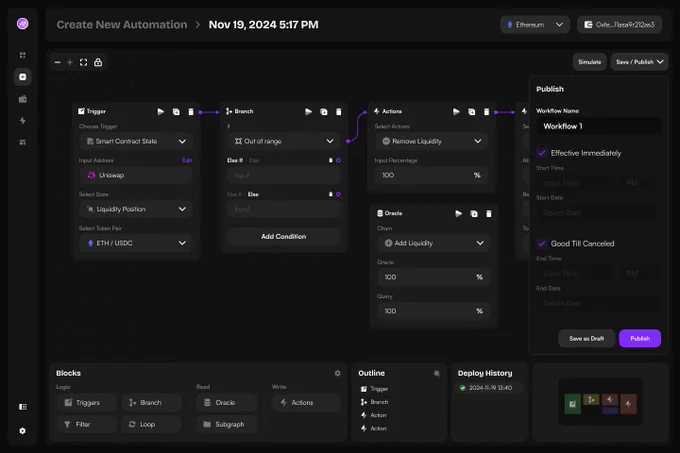Add an Actions block from Blocks panel
The height and width of the screenshot is (453, 680).
click(306, 403)
